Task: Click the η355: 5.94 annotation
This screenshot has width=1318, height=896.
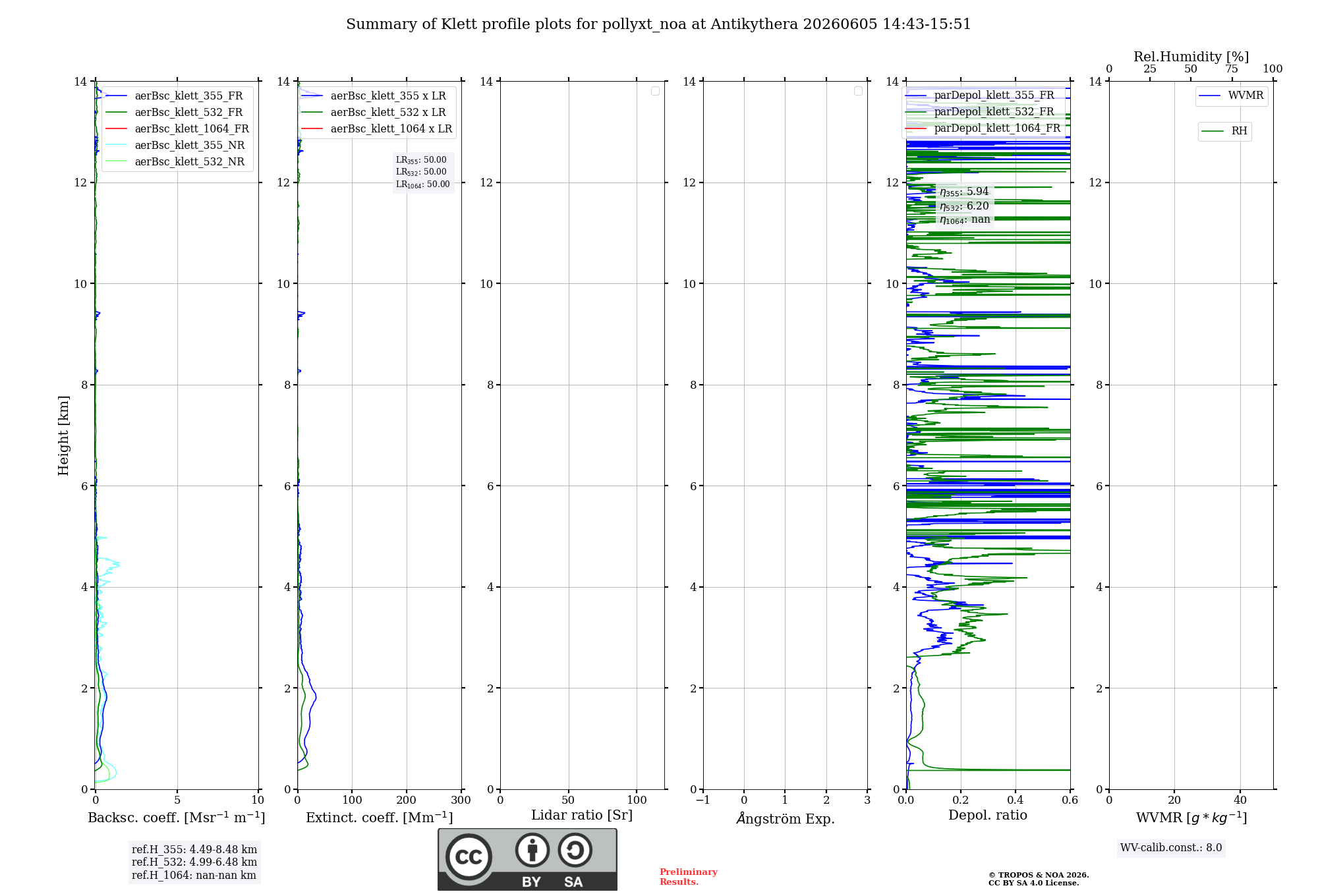Action: pos(964,192)
